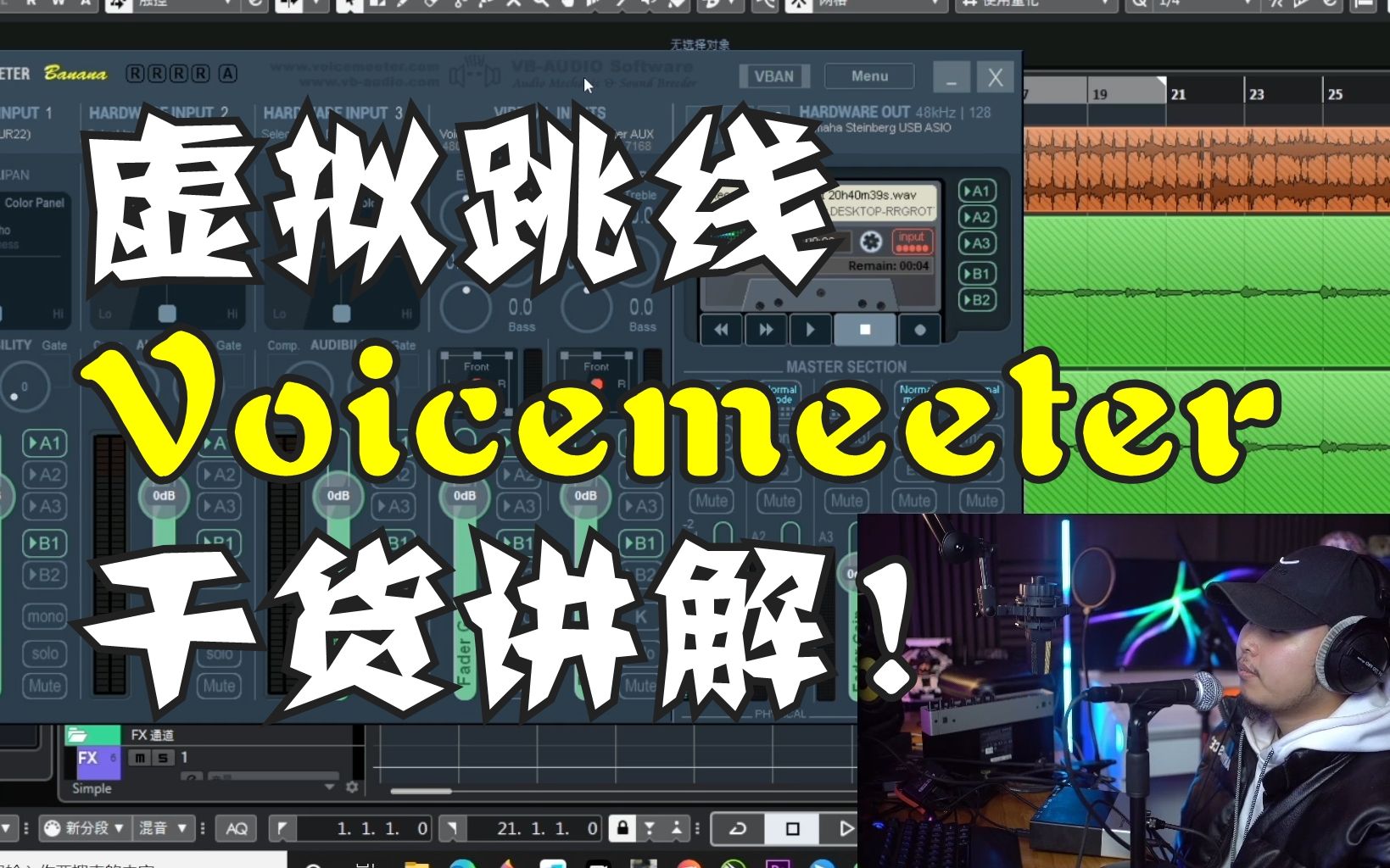Toggle B2 routing on Hardware Input 1
1390x868 pixels.
coord(45,576)
